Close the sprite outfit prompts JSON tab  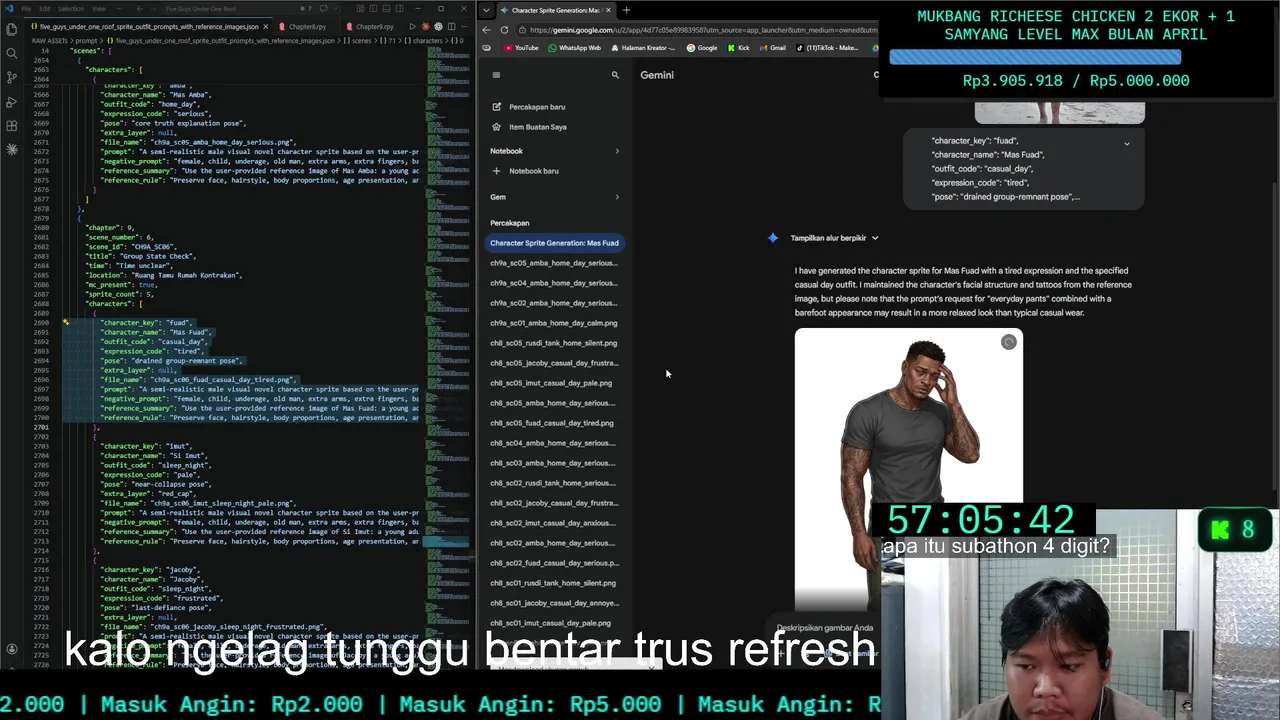coord(266,26)
